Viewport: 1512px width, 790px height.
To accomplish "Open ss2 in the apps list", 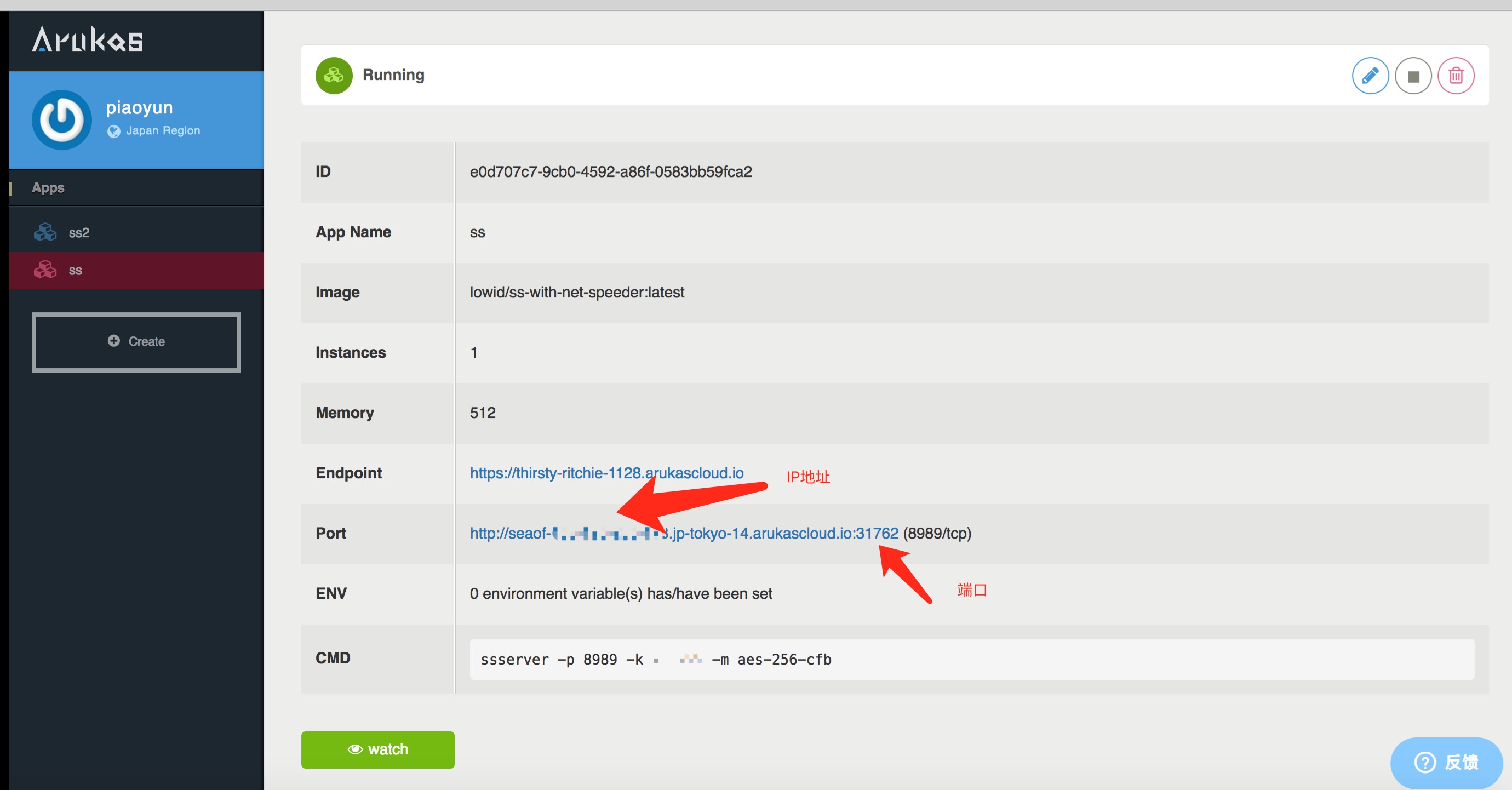I will point(136,232).
